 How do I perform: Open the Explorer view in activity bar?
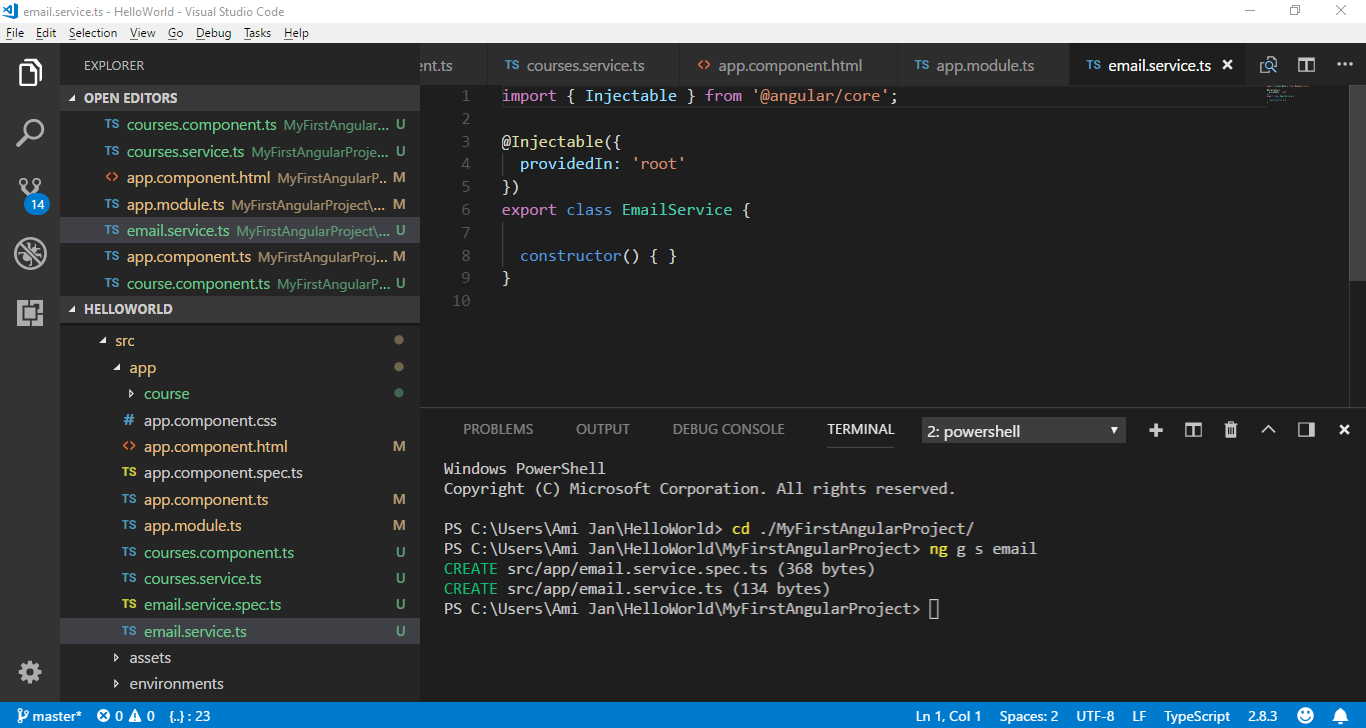coord(30,72)
